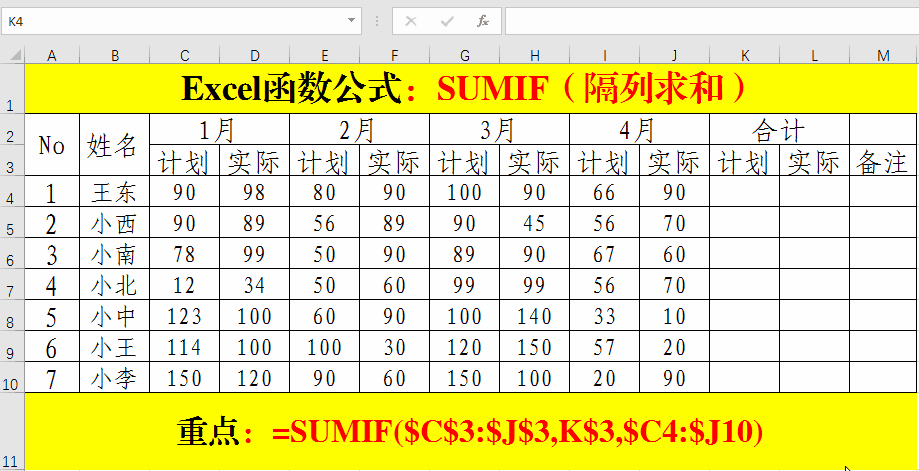The width and height of the screenshot is (919, 471).
Task: Select column K header
Action: click(x=745, y=56)
